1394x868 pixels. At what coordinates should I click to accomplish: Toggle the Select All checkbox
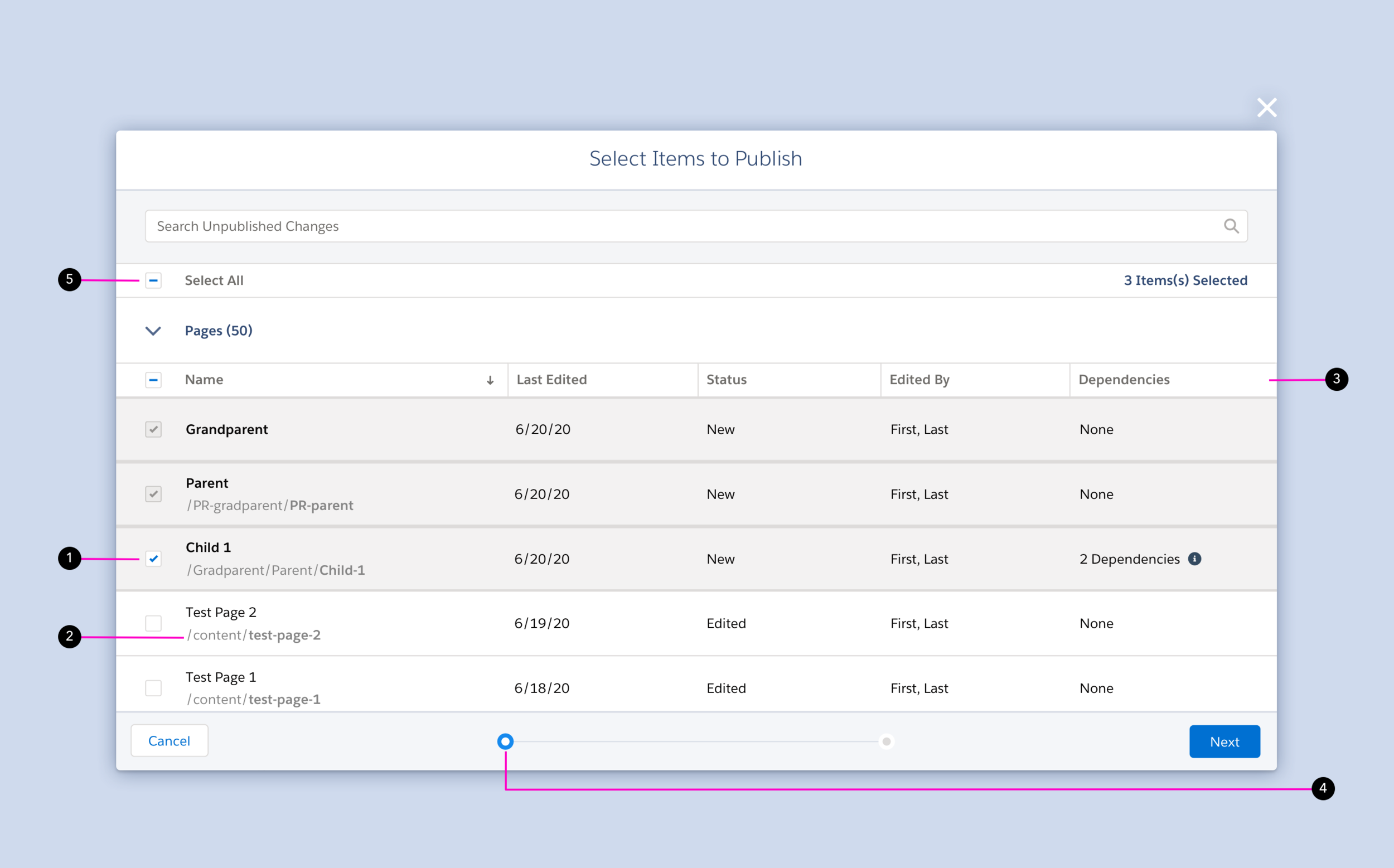153,280
